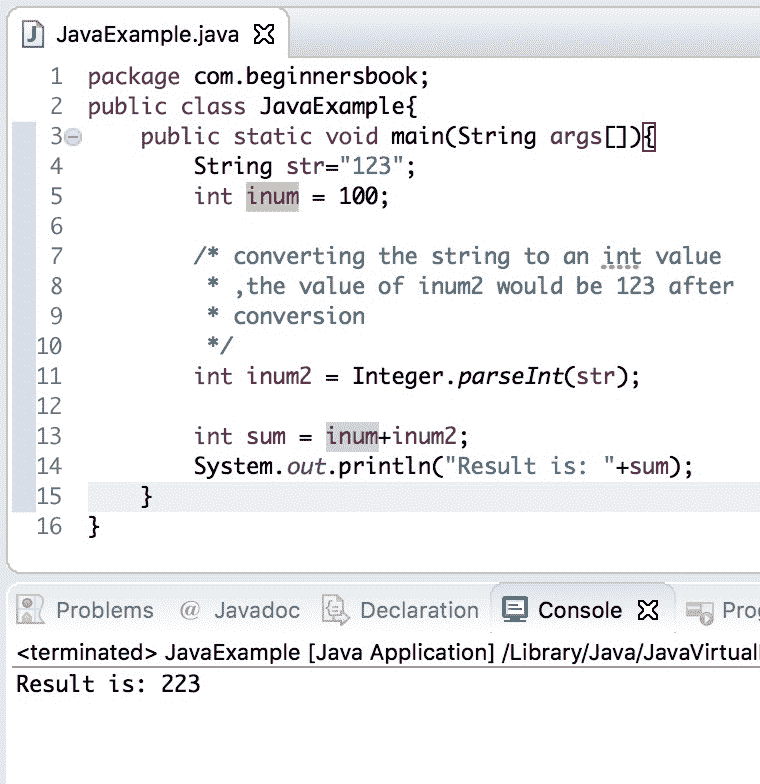The width and height of the screenshot is (760, 784).
Task: Click the matching brace after args[])
Action: point(648,137)
